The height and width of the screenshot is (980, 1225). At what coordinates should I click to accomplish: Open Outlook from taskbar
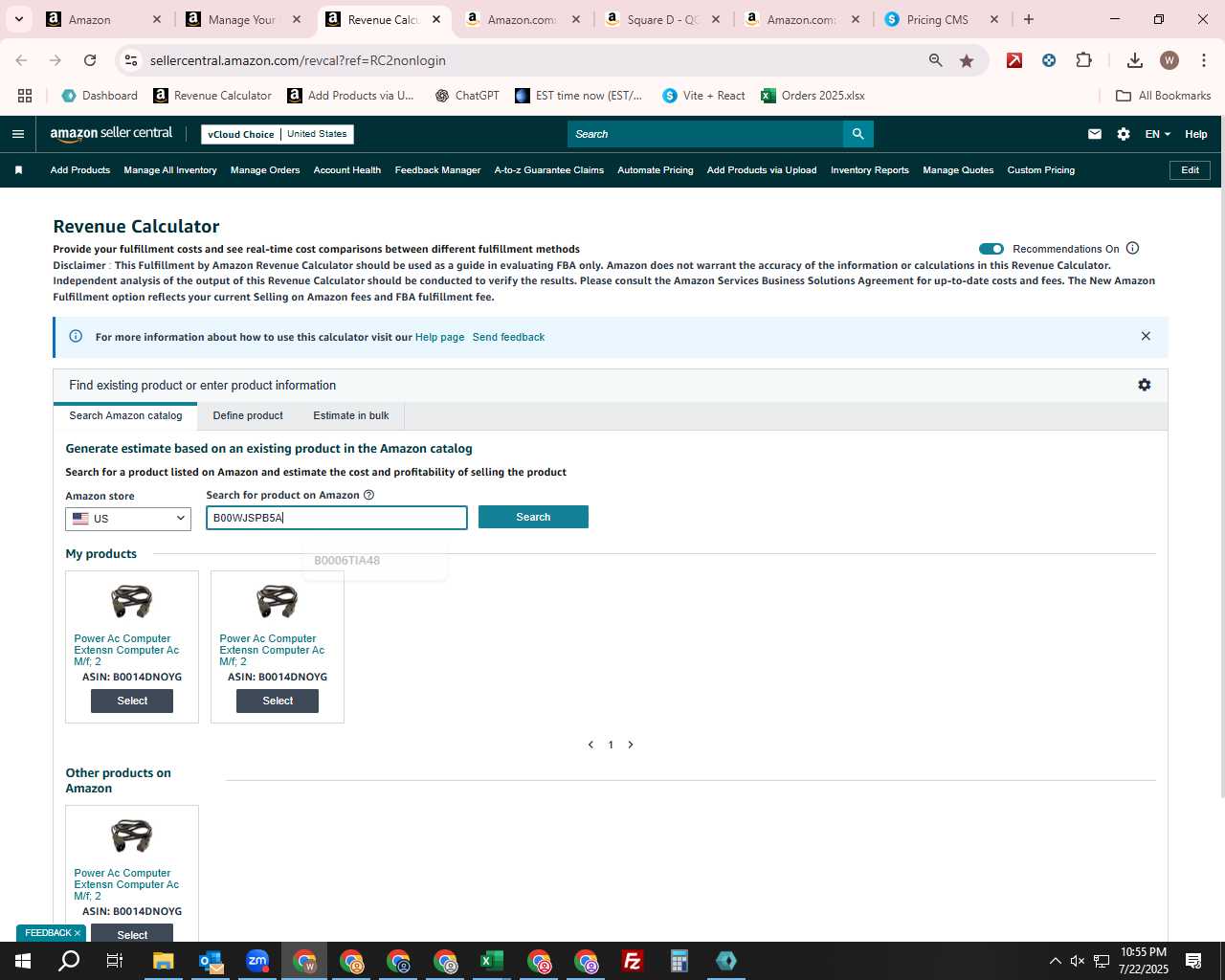point(211,961)
